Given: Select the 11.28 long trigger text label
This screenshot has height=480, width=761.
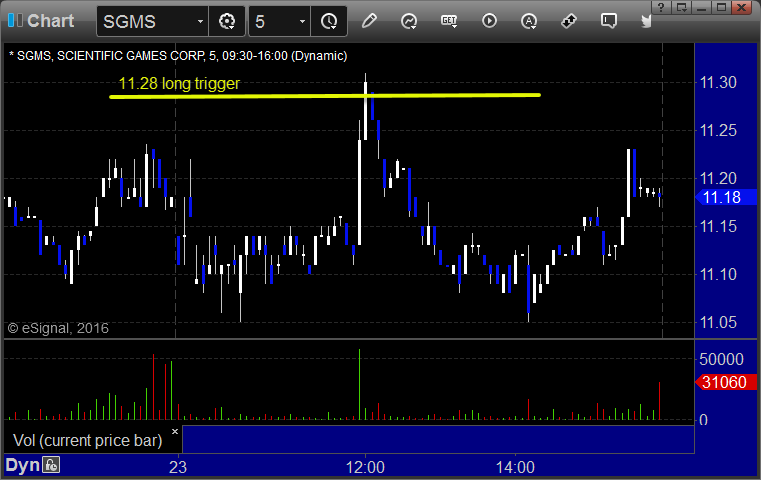Looking at the screenshot, I should click(179, 83).
